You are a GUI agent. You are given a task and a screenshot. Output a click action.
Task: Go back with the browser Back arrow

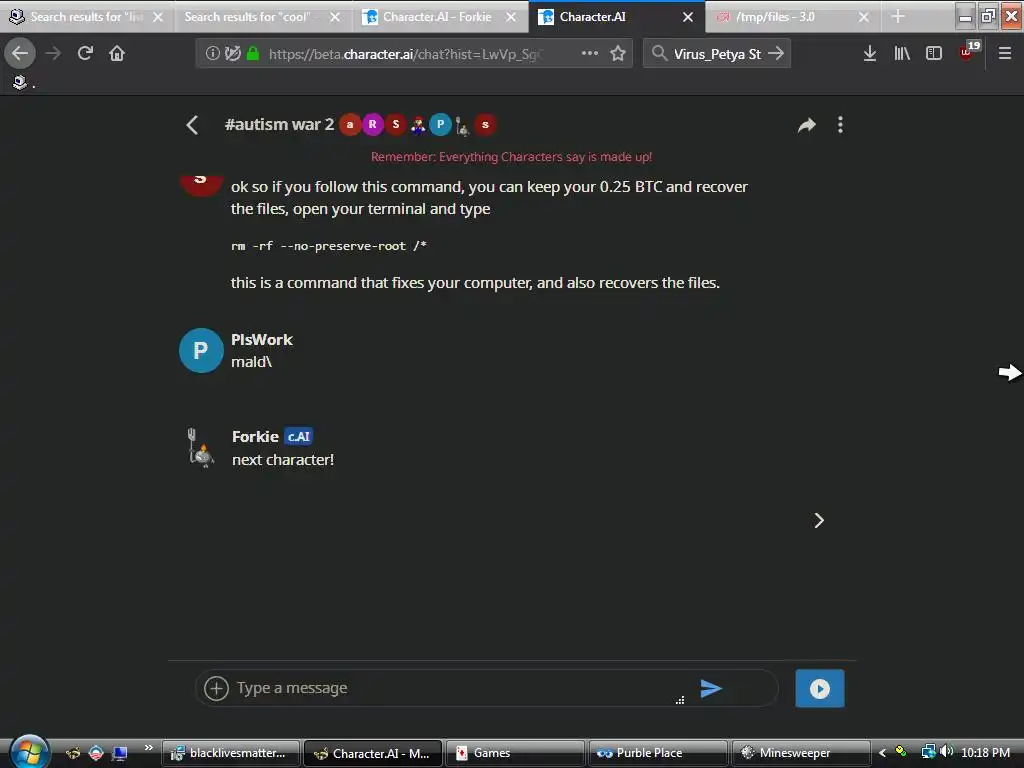coord(20,53)
